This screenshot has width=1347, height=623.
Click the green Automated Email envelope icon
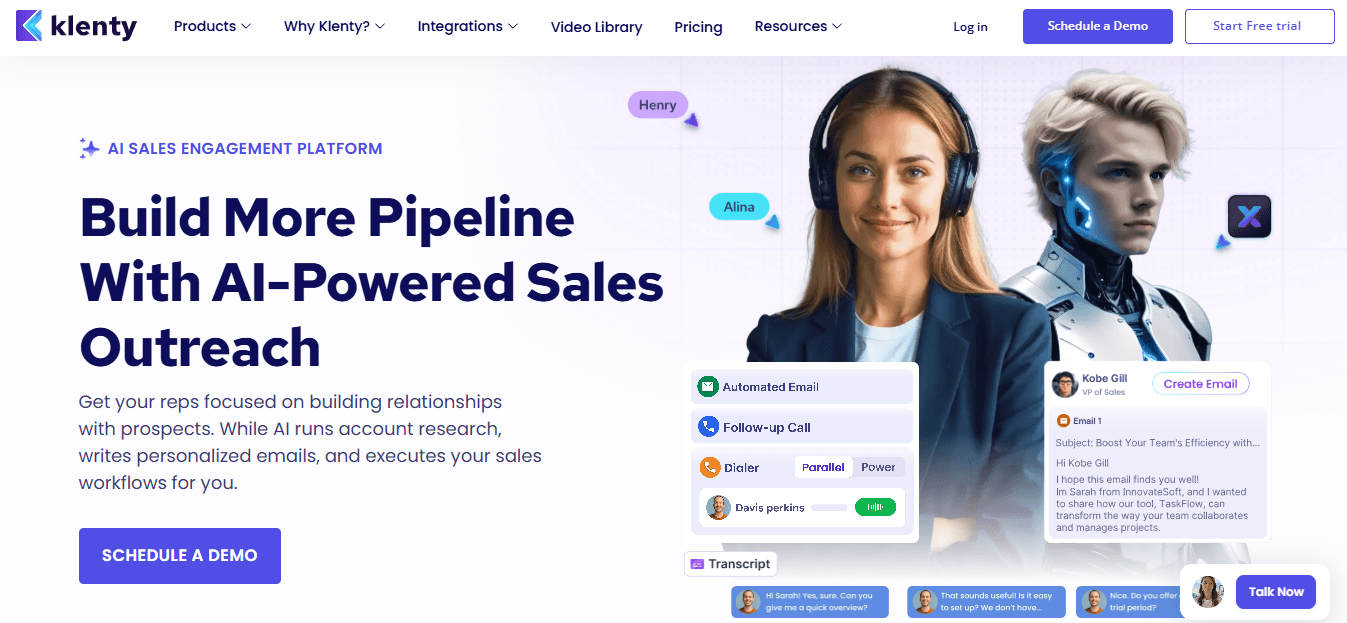pyautogui.click(x=708, y=386)
